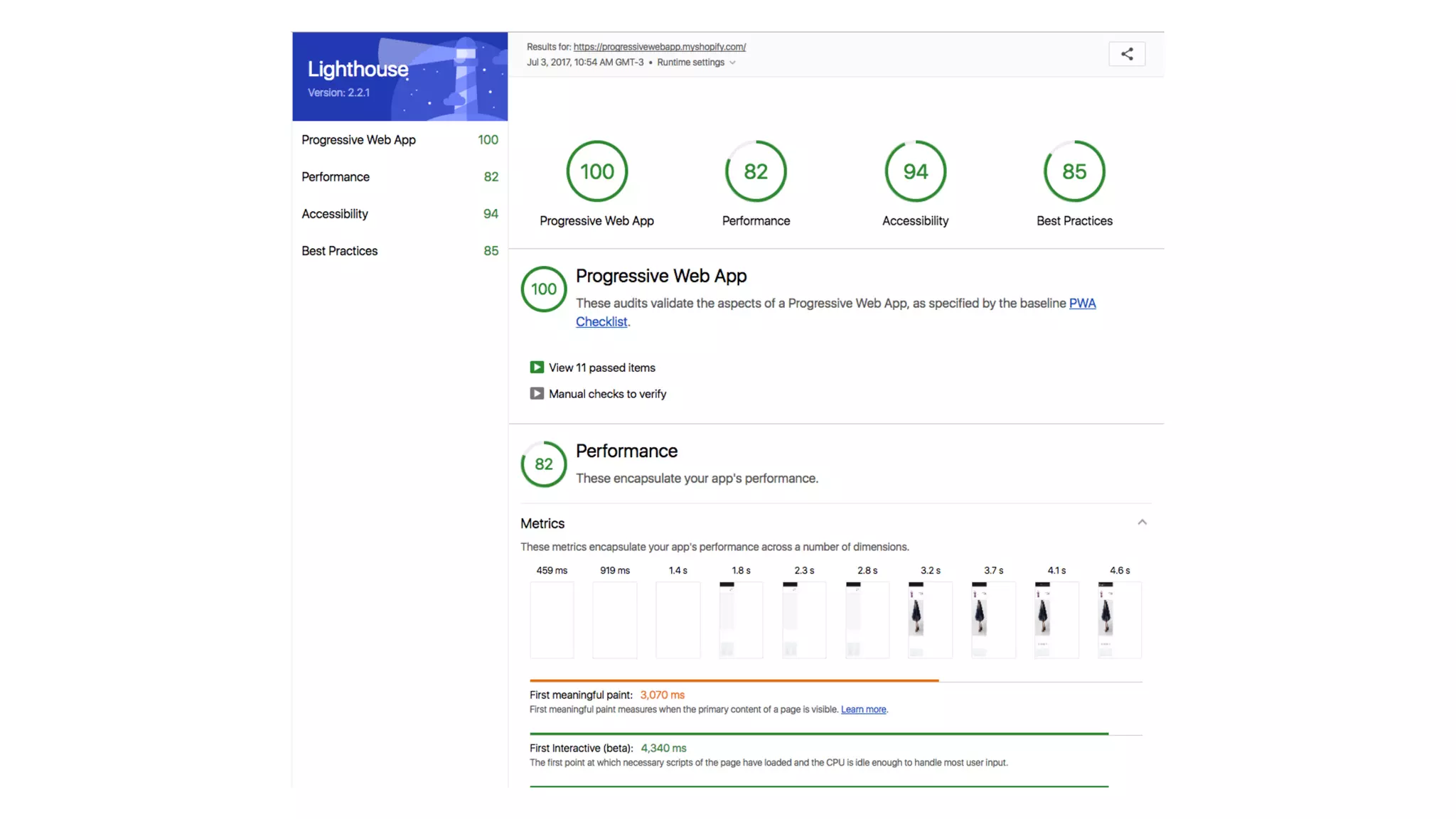Click the 3.2 s filmstrip thumbnail
Viewport: 1456px width, 819px height.
(x=930, y=619)
